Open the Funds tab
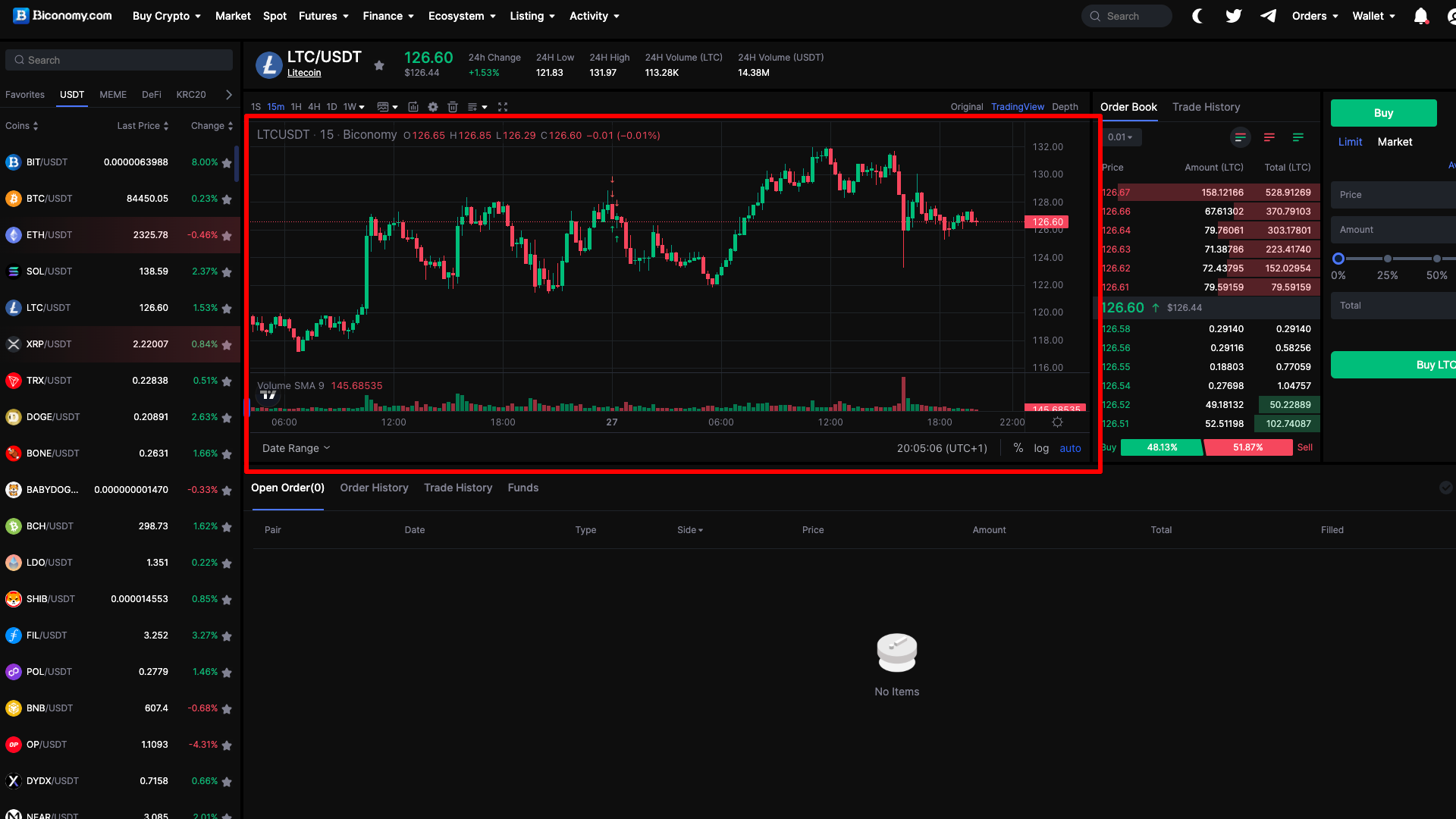The width and height of the screenshot is (1456, 819). tap(523, 488)
